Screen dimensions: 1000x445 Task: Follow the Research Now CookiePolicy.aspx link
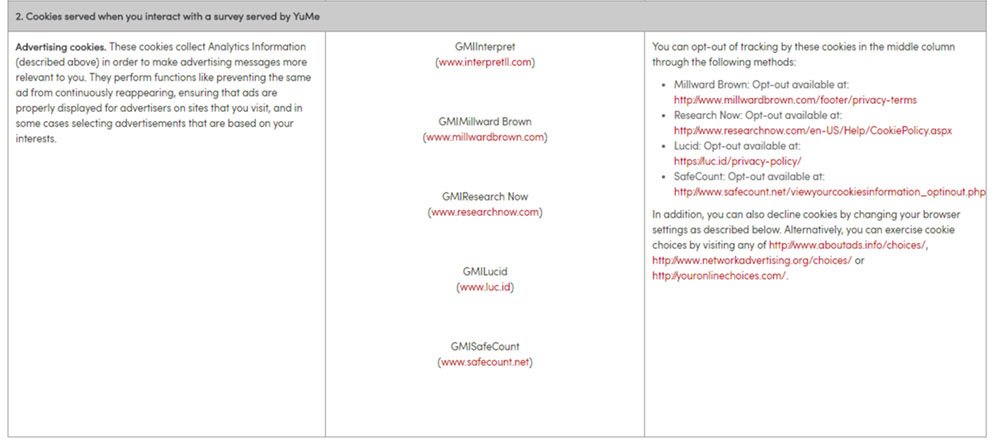click(813, 131)
